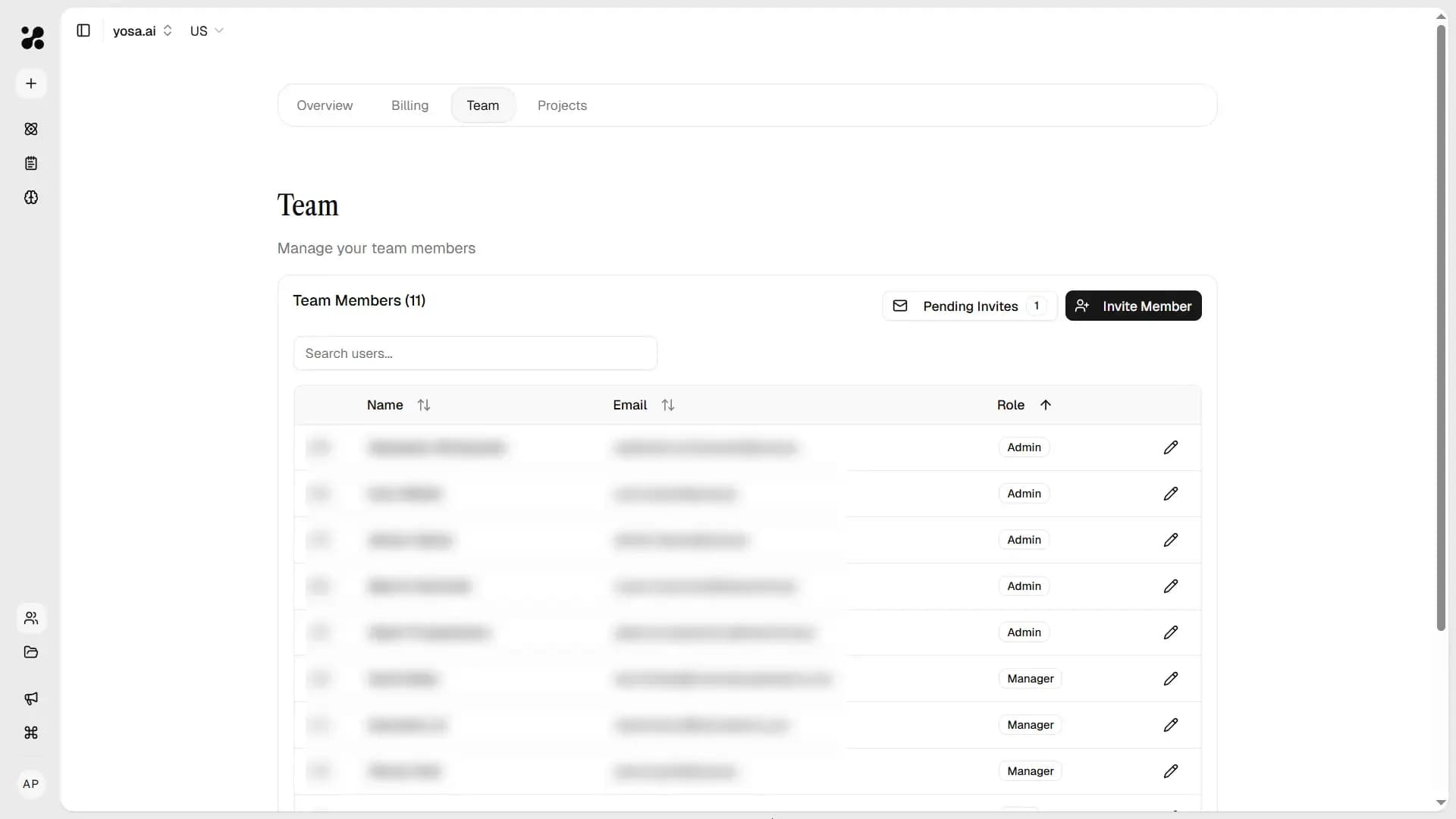Collapse the Role sort ascending arrow
This screenshot has height=819, width=1456.
[1045, 405]
